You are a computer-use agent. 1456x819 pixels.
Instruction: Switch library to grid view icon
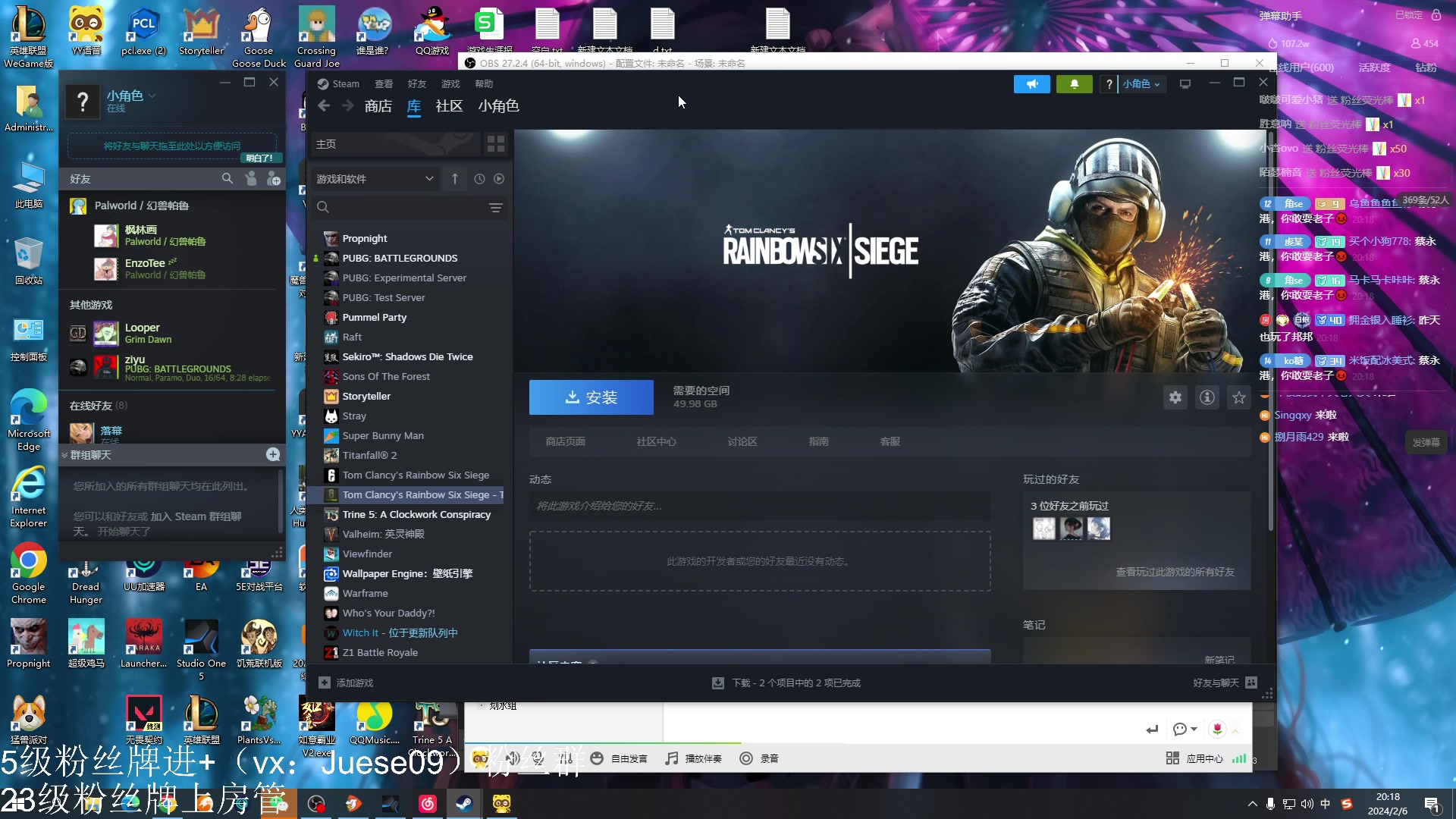coord(496,143)
